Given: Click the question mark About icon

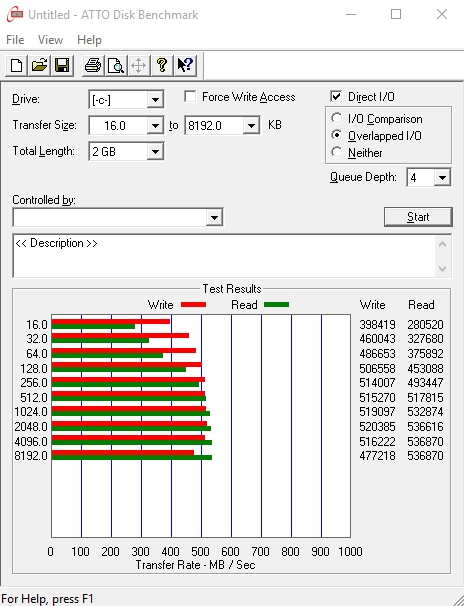Looking at the screenshot, I should click(x=162, y=65).
